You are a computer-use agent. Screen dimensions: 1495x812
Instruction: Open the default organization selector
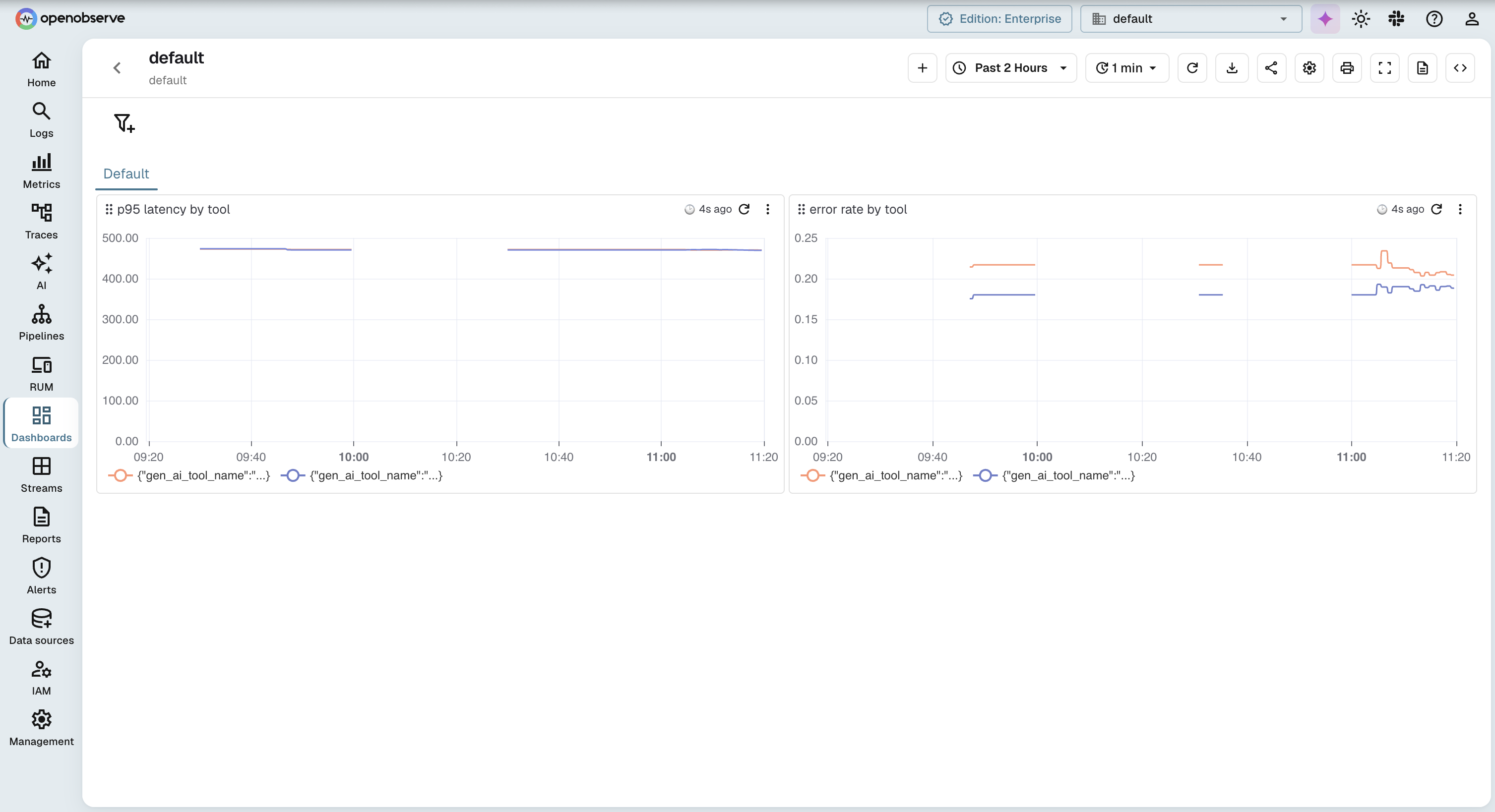click(1191, 18)
